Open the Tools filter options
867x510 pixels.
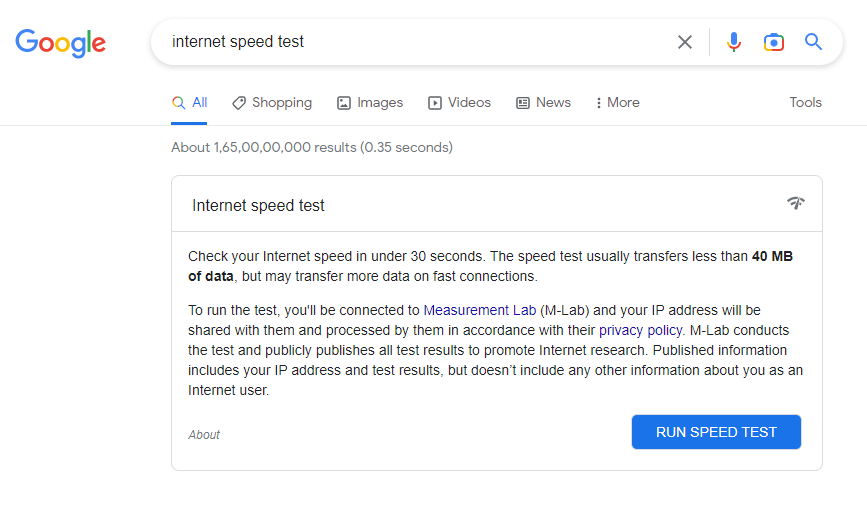(805, 102)
